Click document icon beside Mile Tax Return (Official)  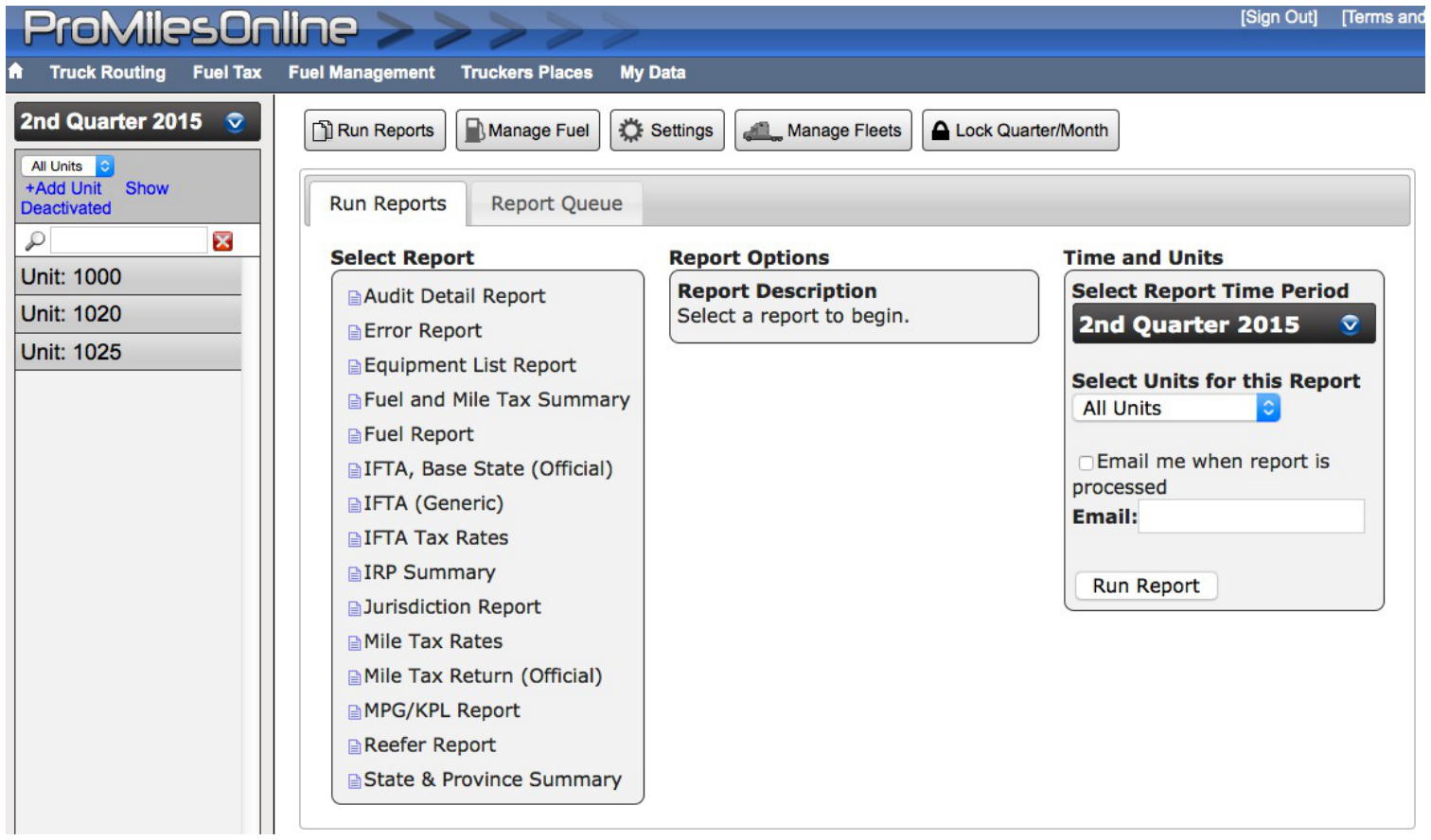point(354,677)
